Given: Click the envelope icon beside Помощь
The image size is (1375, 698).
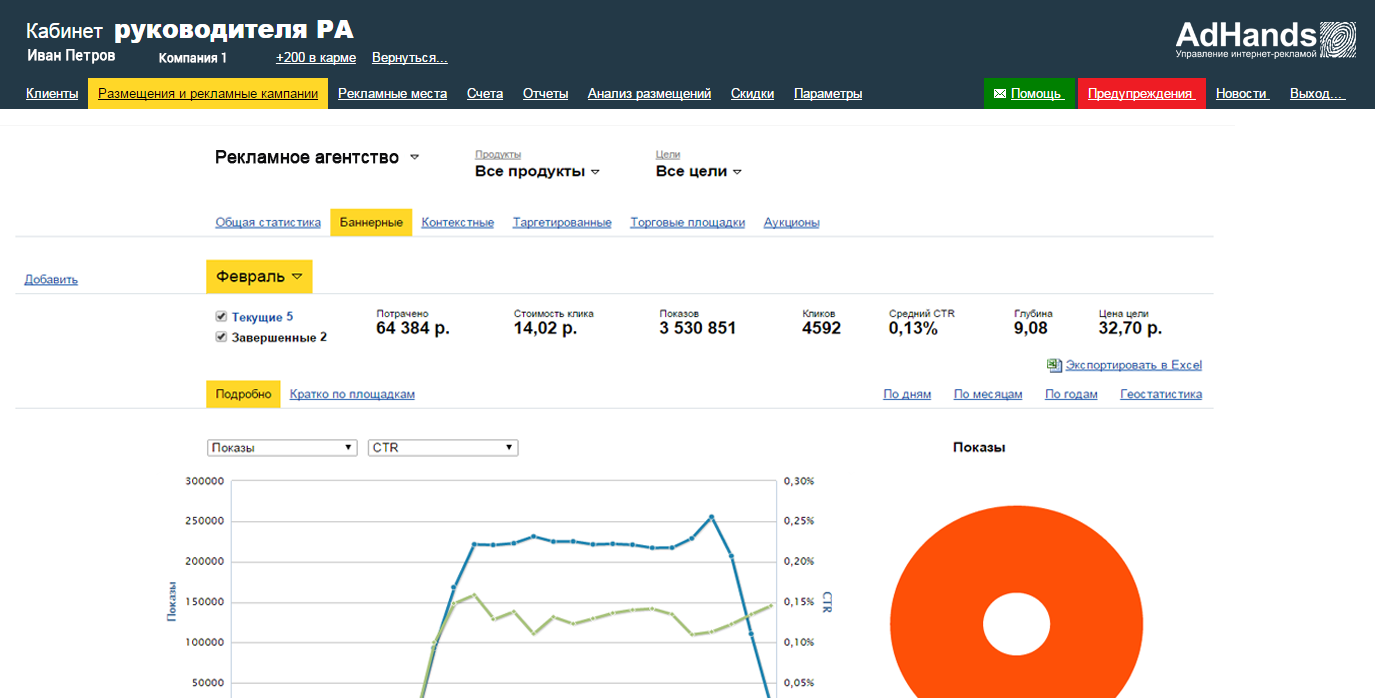Looking at the screenshot, I should 999,94.
